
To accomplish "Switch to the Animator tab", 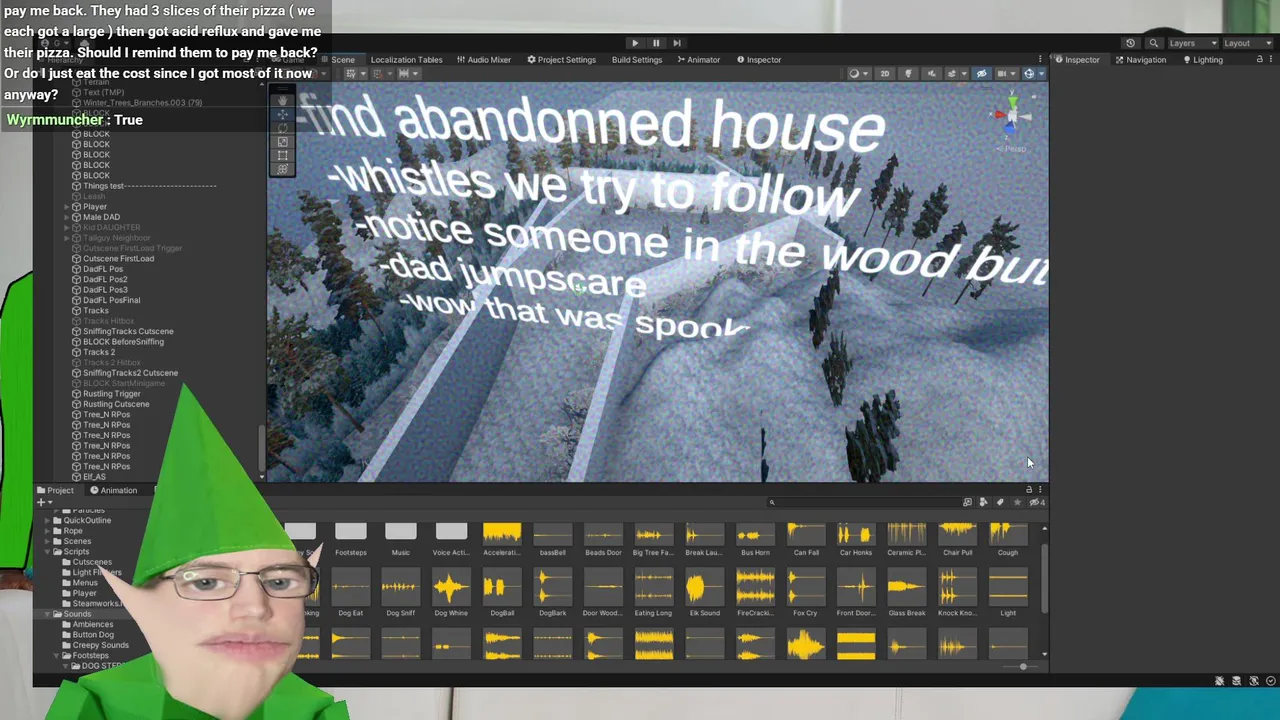I will click(x=698, y=59).
